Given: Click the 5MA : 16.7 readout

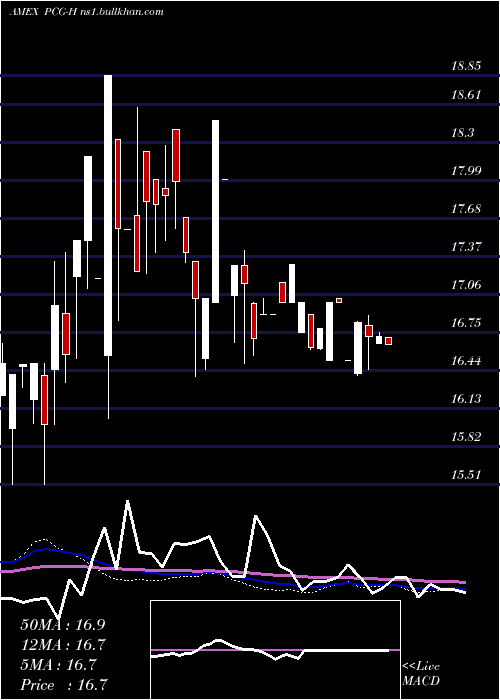Looking at the screenshot, I should tap(58, 665).
